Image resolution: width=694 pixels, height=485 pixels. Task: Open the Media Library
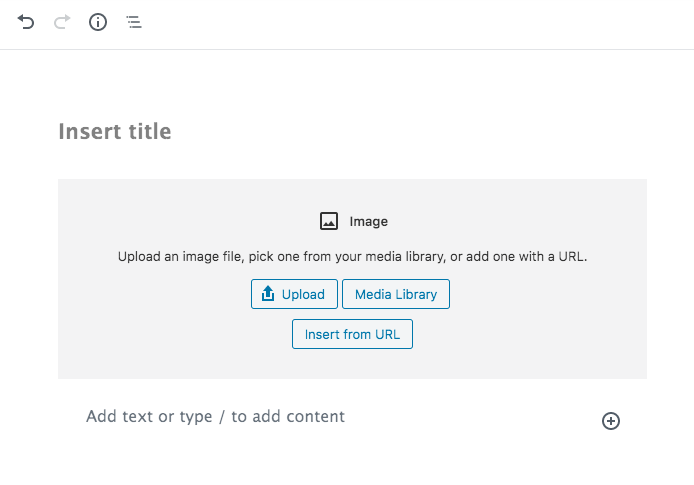[396, 294]
